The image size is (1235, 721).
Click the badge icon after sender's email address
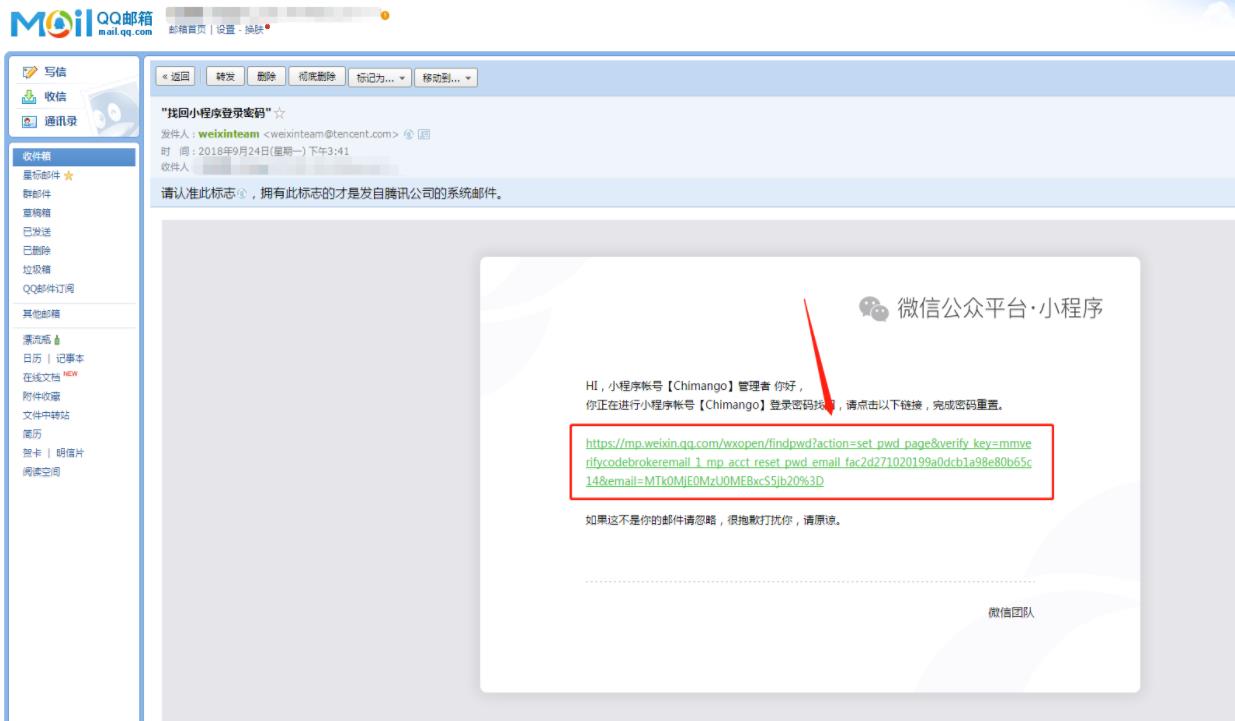point(407,136)
